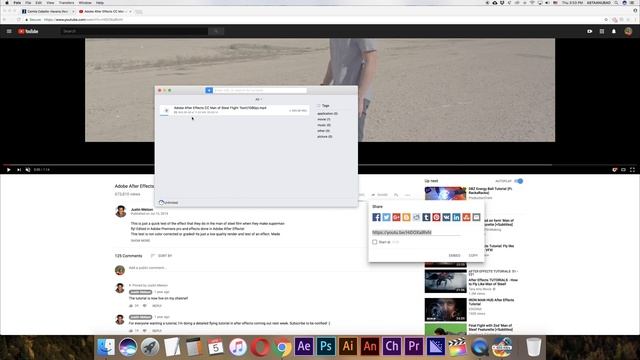Share via Google Plus icon
This screenshot has height=360, width=640.
[x=396, y=217]
